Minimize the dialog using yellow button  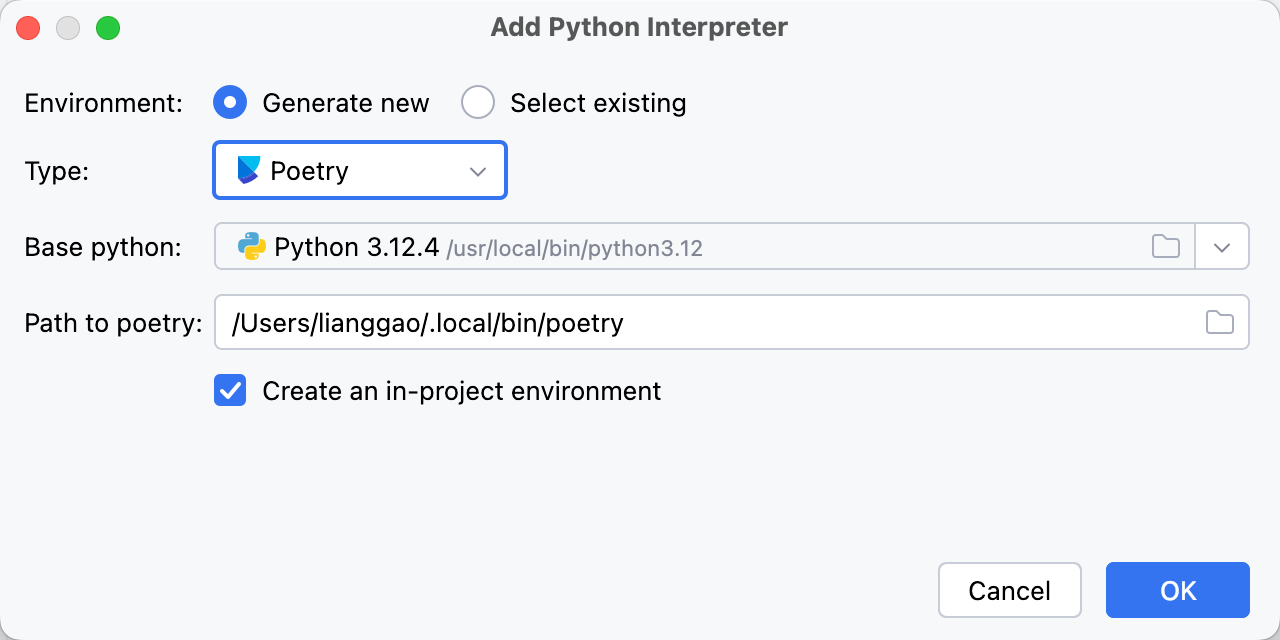[x=68, y=28]
